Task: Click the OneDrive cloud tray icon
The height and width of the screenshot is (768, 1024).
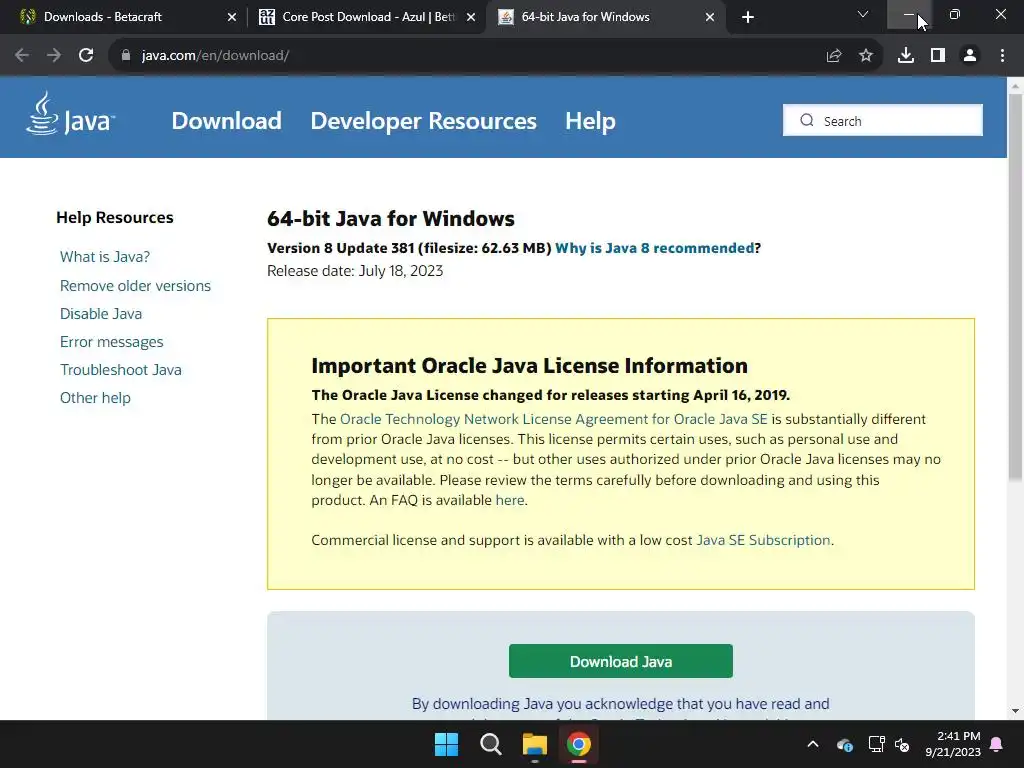Action: [x=844, y=744]
